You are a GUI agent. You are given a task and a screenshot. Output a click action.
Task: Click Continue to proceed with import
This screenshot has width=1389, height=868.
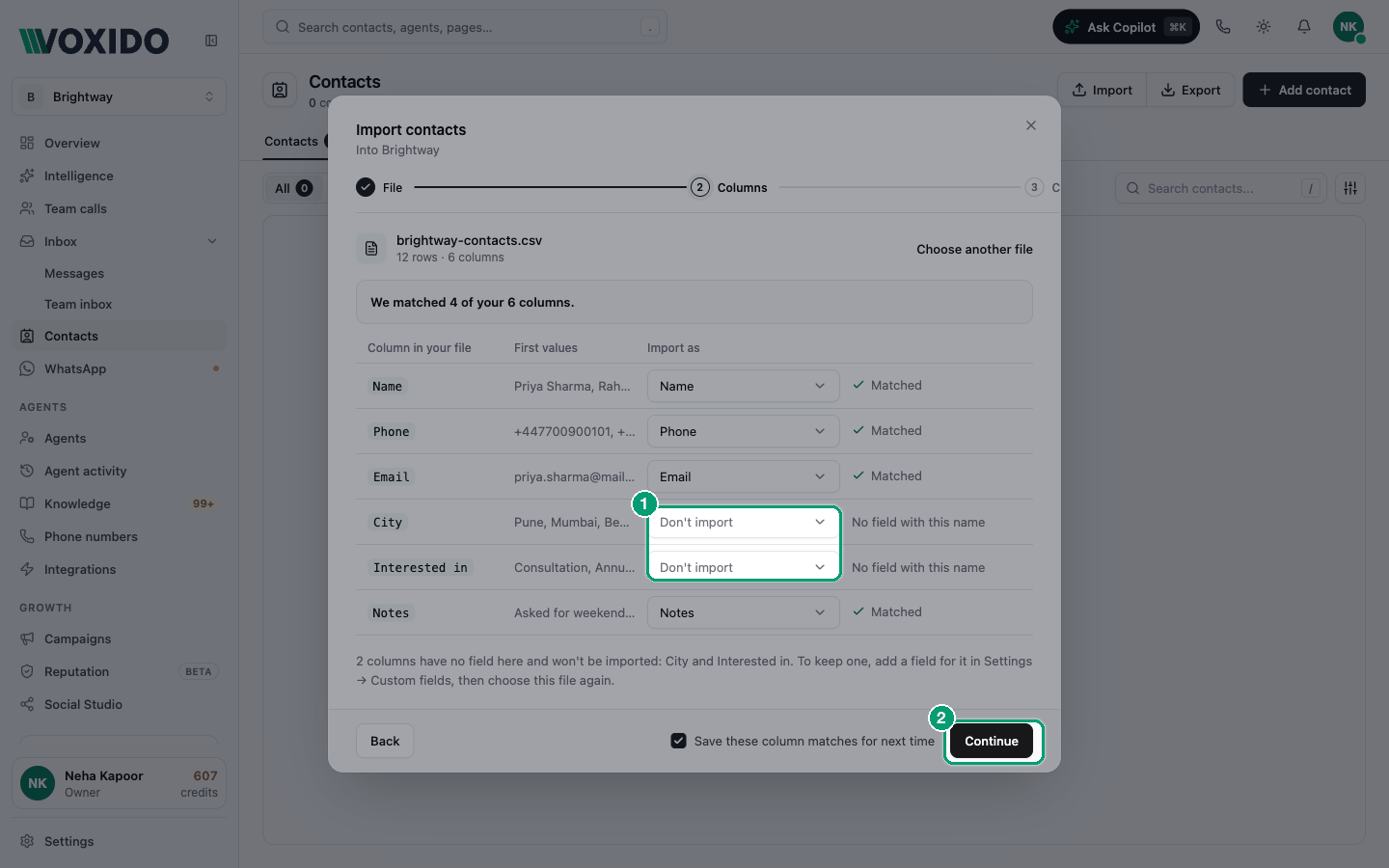[x=992, y=741]
